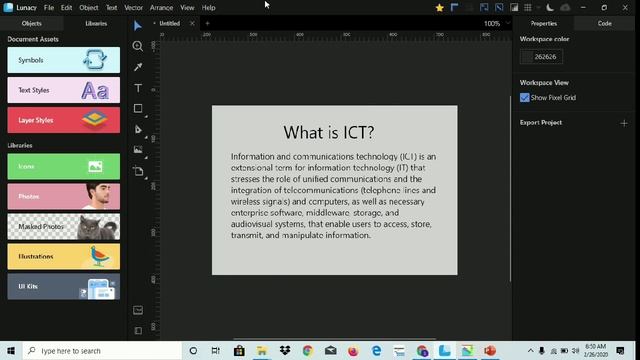The image size is (640, 360).
Task: Switch to the Properties tab
Action: [x=544, y=23]
